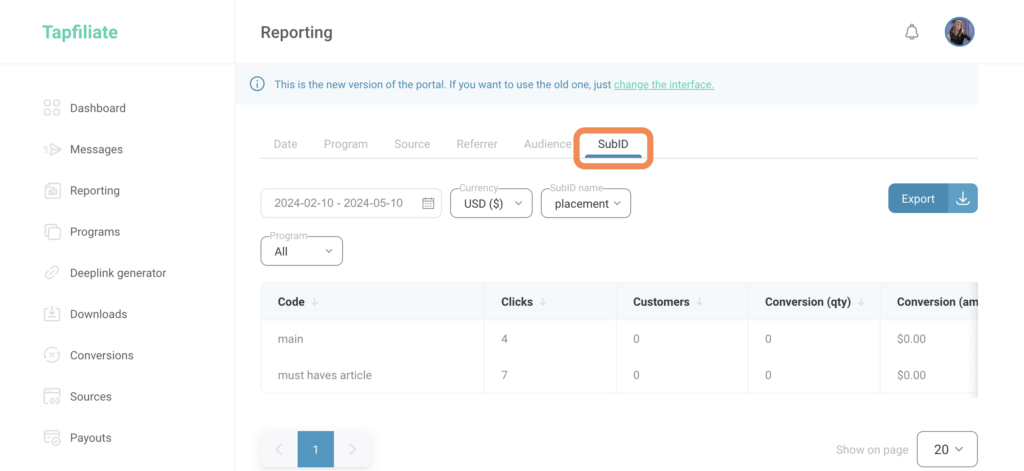The width and height of the screenshot is (1024, 471).
Task: Click the download arrow icon beside Export
Action: coord(963,199)
